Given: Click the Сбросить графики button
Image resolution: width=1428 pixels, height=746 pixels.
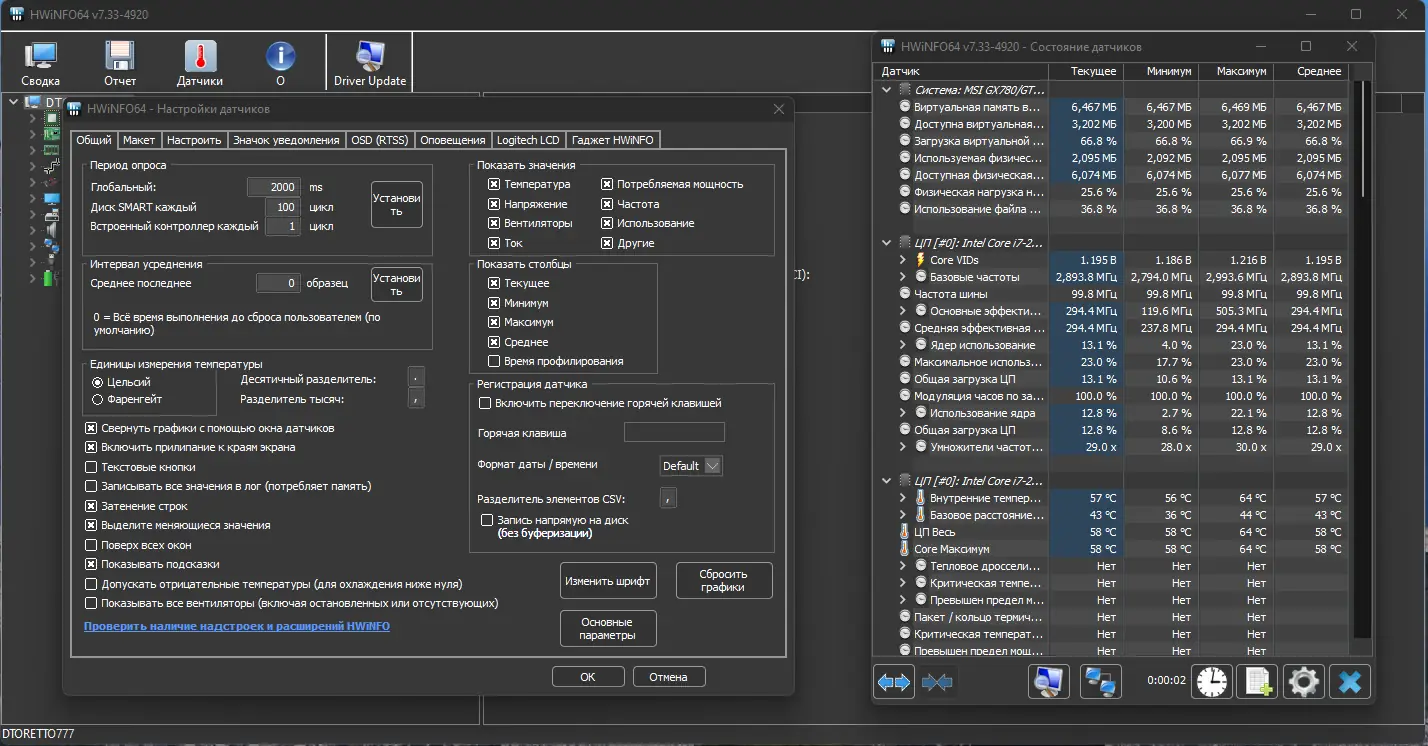Looking at the screenshot, I should tap(724, 580).
